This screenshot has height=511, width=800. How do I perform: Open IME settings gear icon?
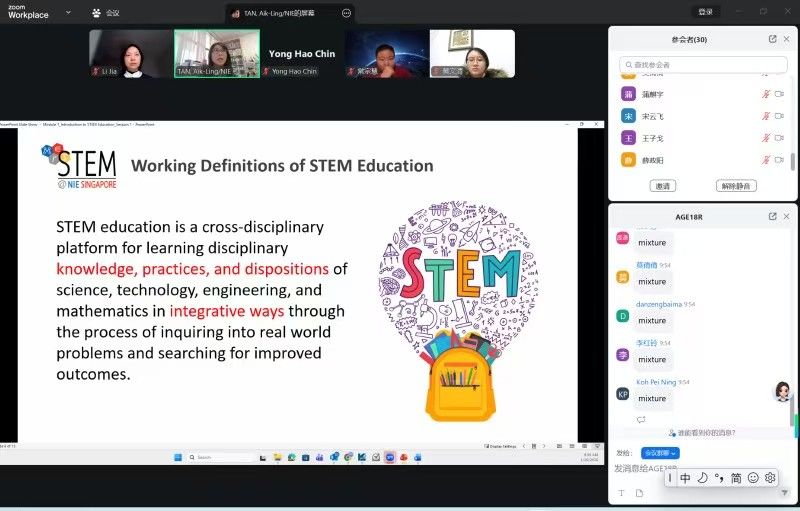(x=770, y=478)
